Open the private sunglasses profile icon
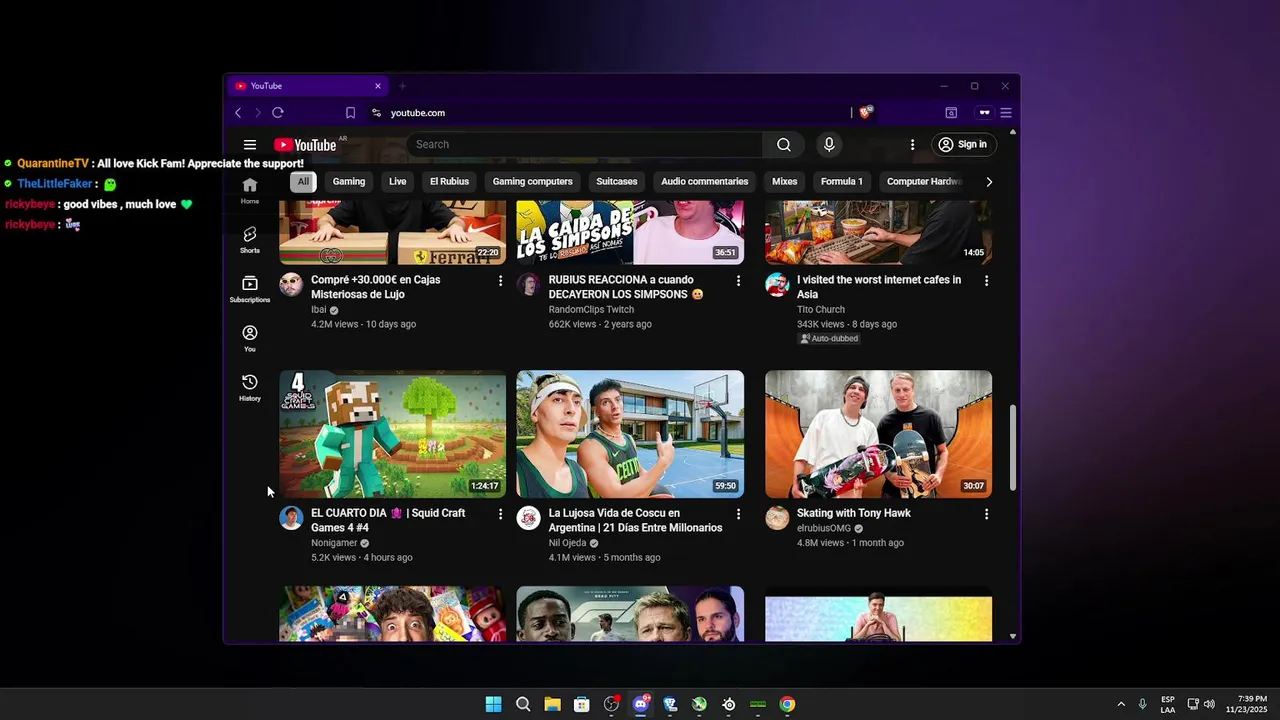The width and height of the screenshot is (1280, 720). [984, 113]
